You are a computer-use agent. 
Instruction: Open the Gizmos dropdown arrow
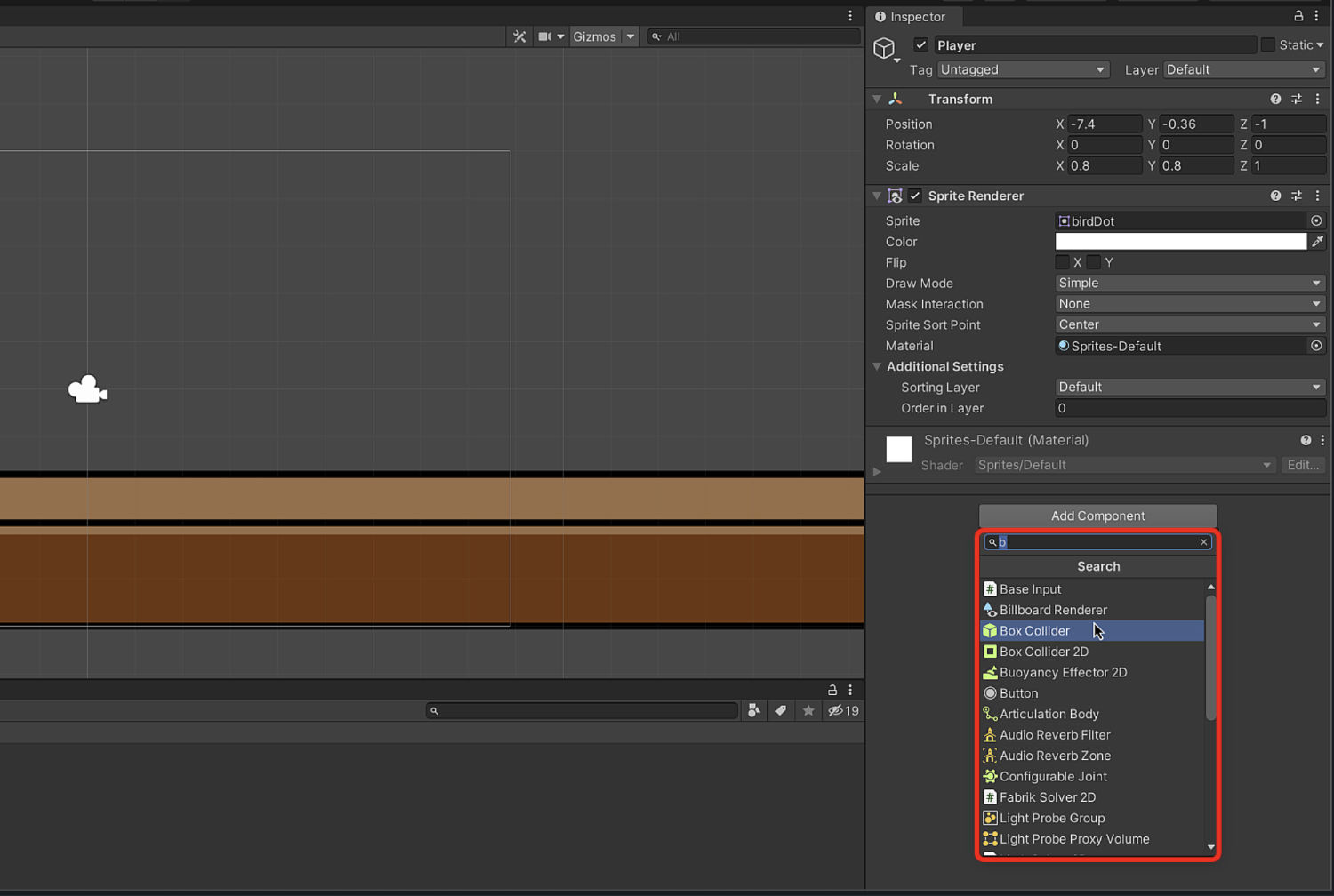pos(630,36)
